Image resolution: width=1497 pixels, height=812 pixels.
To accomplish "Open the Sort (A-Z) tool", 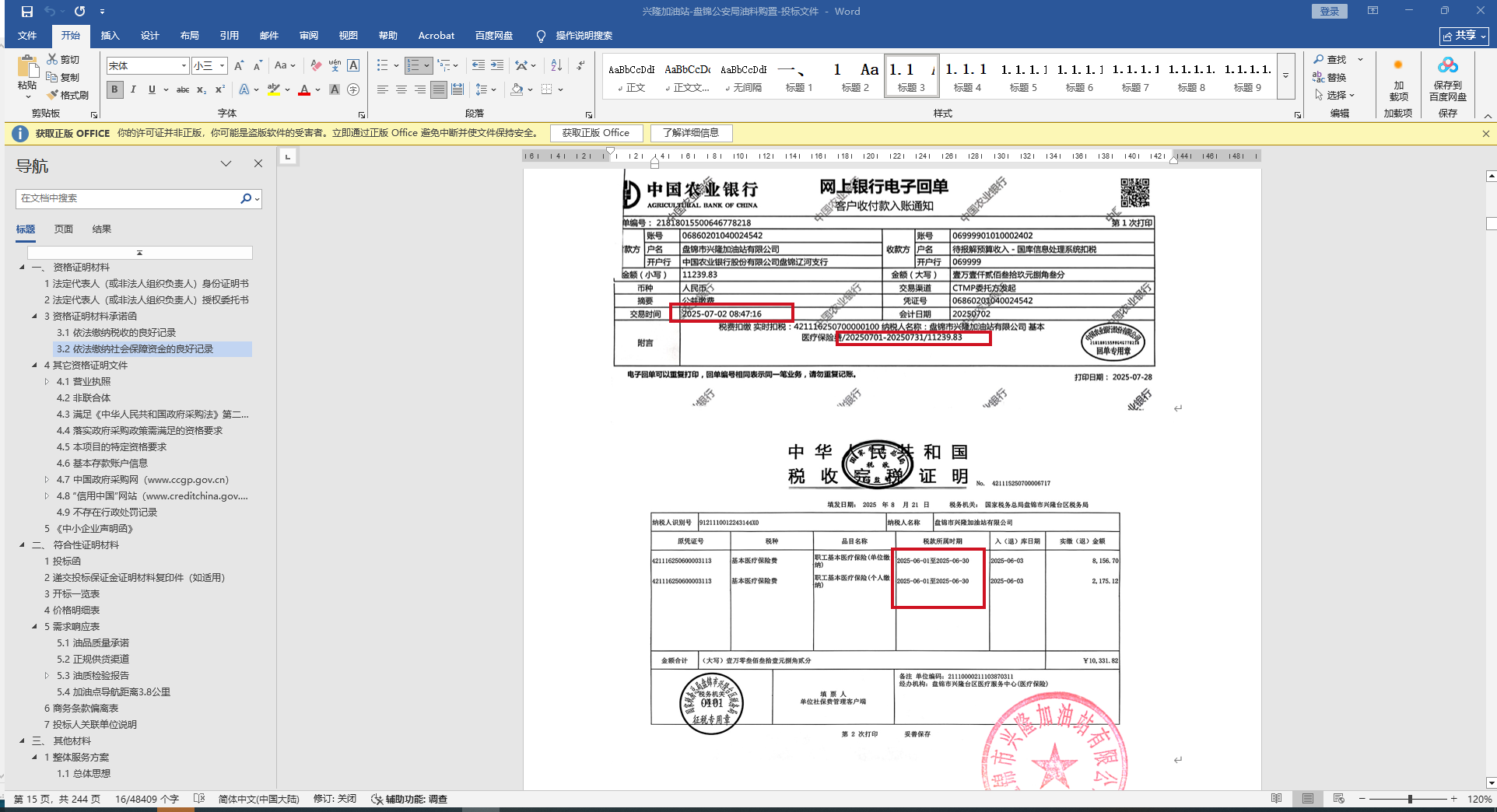I will click(x=556, y=66).
